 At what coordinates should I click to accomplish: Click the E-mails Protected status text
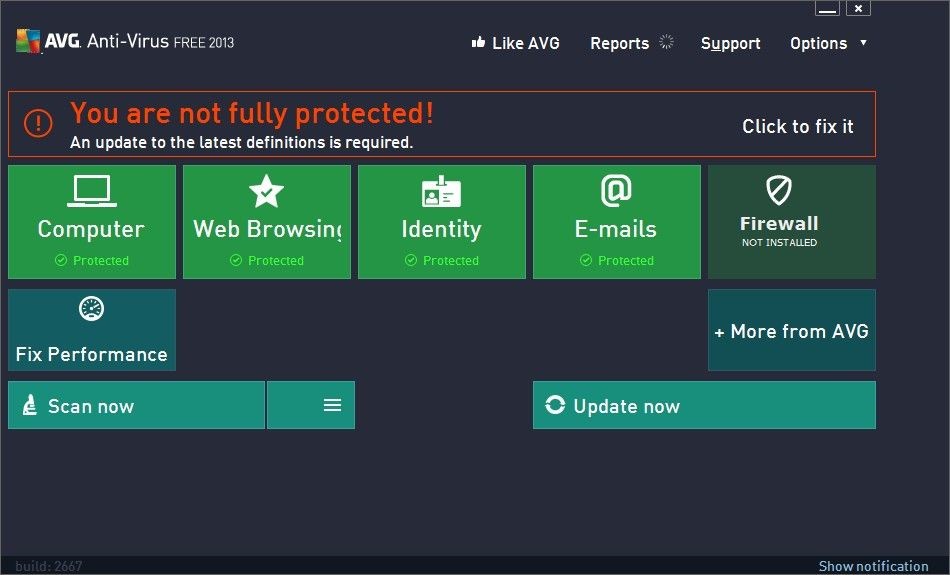coord(625,261)
